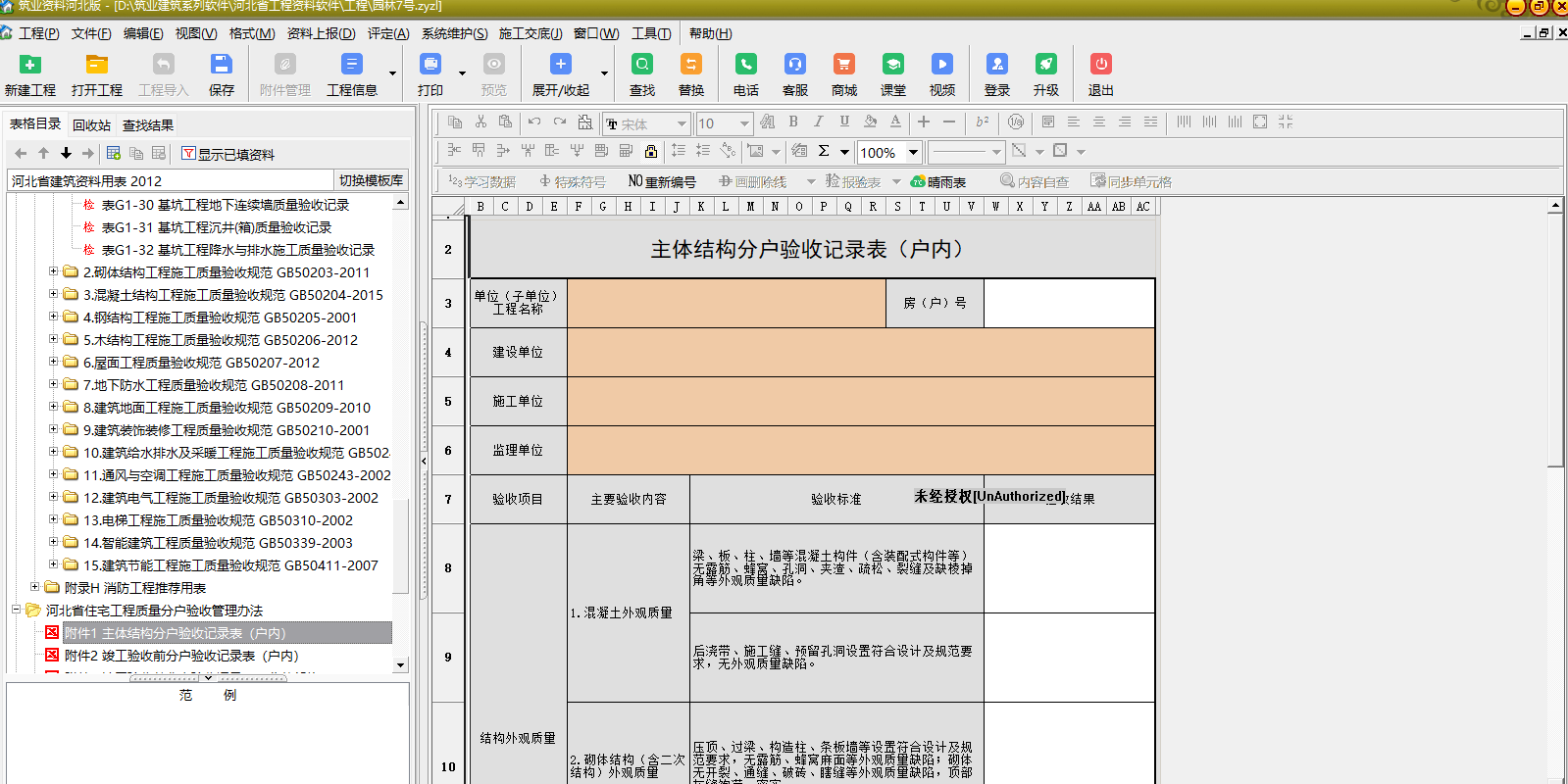
Task: Click the font color A button
Action: tap(895, 122)
